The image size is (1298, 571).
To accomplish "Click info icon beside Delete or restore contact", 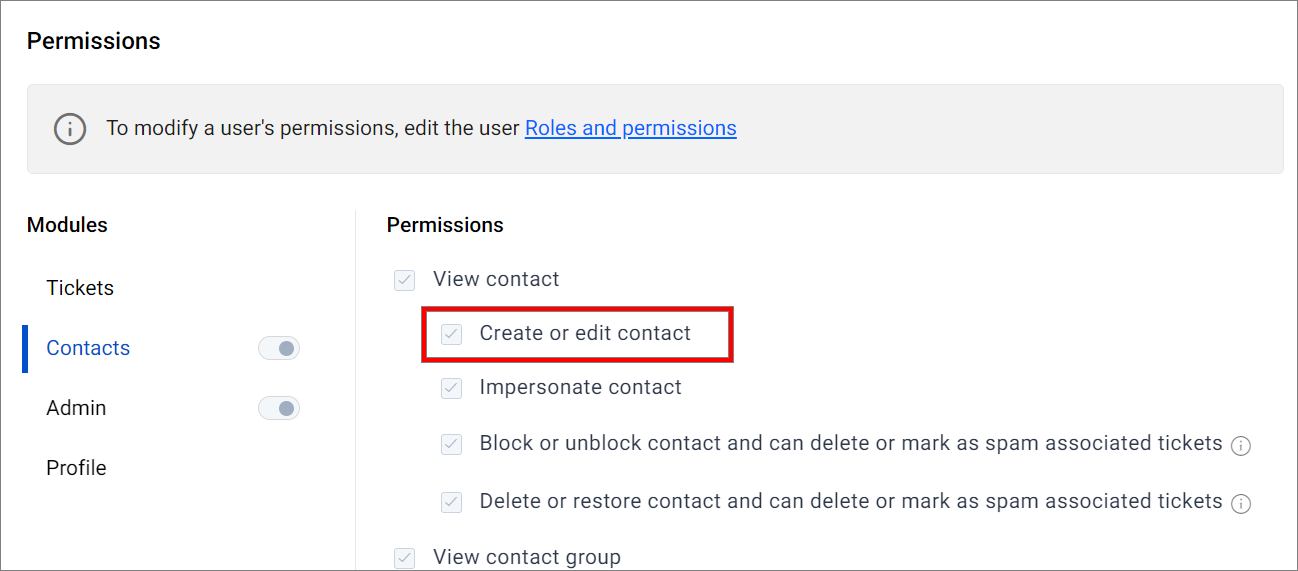I will pyautogui.click(x=1241, y=504).
